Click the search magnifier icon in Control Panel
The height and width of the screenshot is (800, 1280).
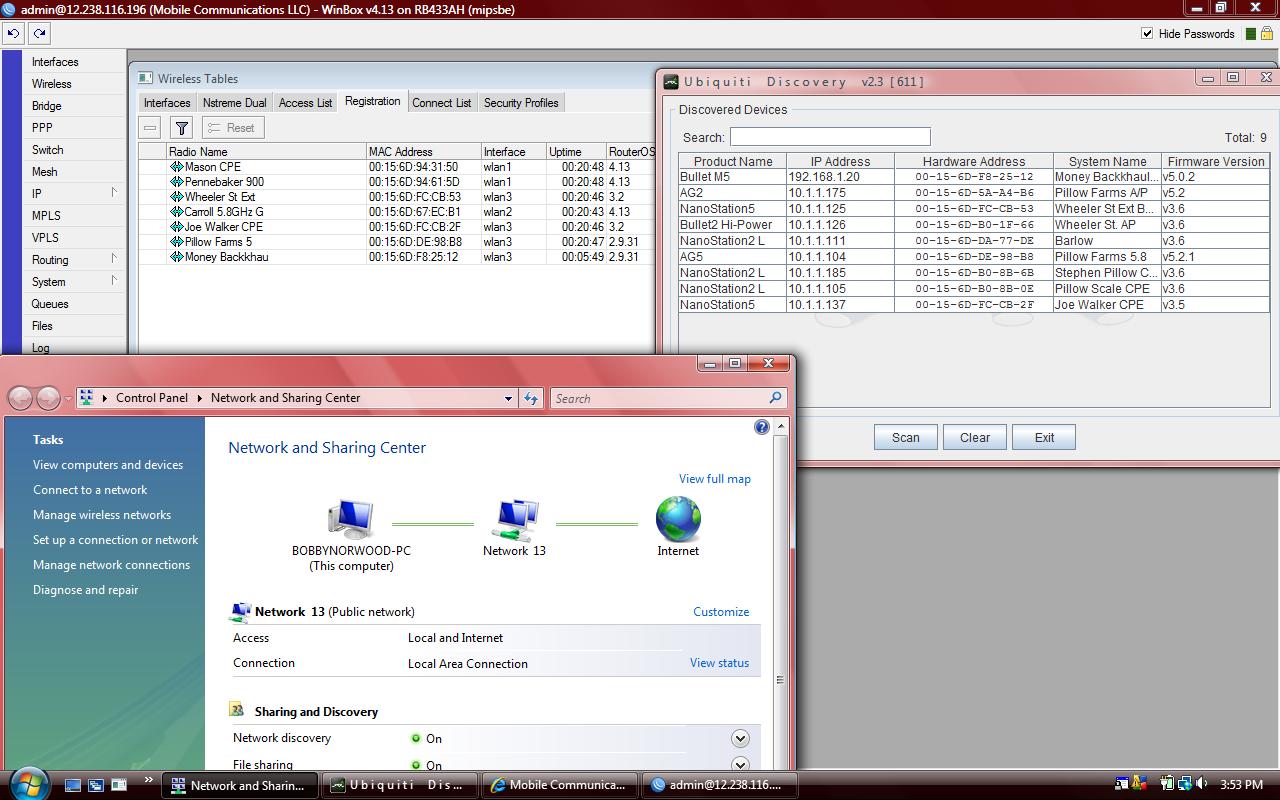tap(775, 398)
